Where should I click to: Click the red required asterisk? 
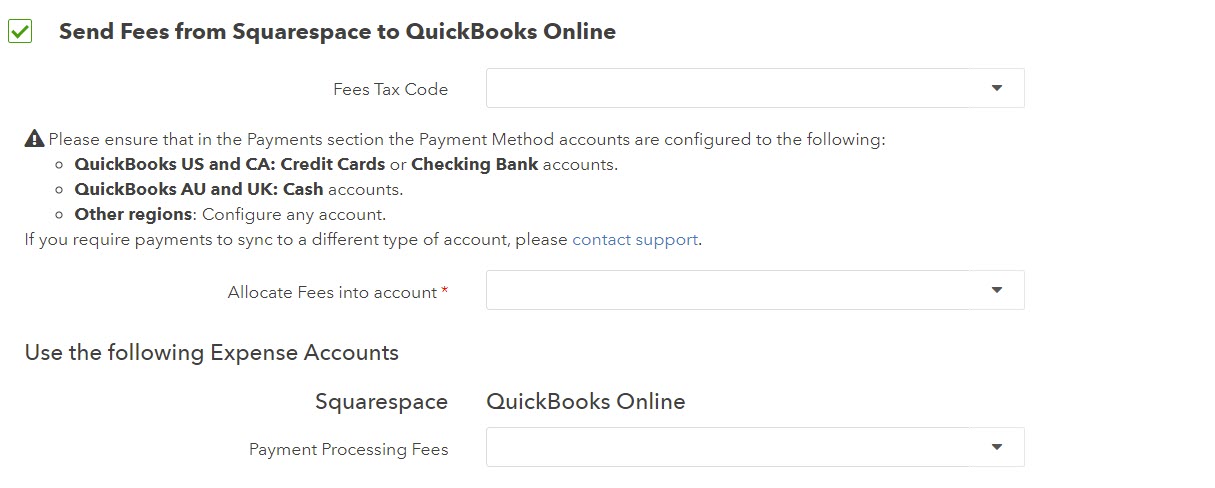(445, 291)
